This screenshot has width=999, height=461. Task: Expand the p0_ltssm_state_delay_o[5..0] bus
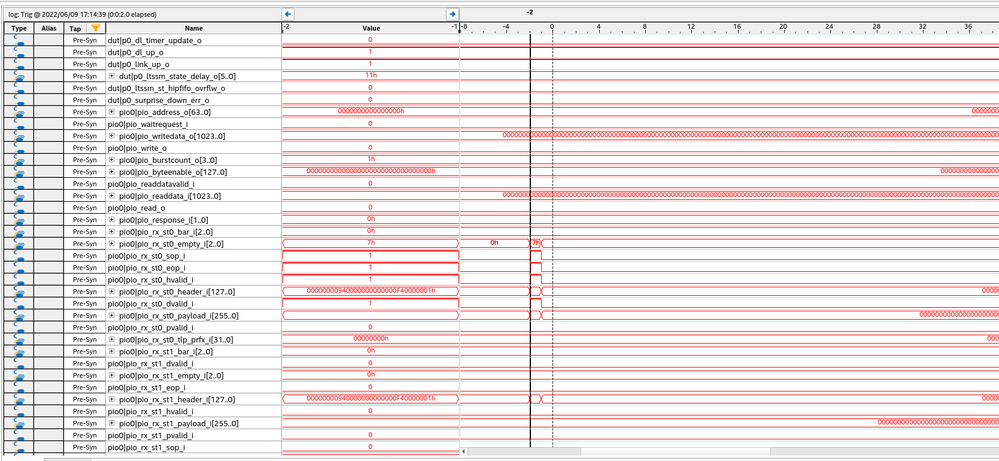tap(111, 76)
